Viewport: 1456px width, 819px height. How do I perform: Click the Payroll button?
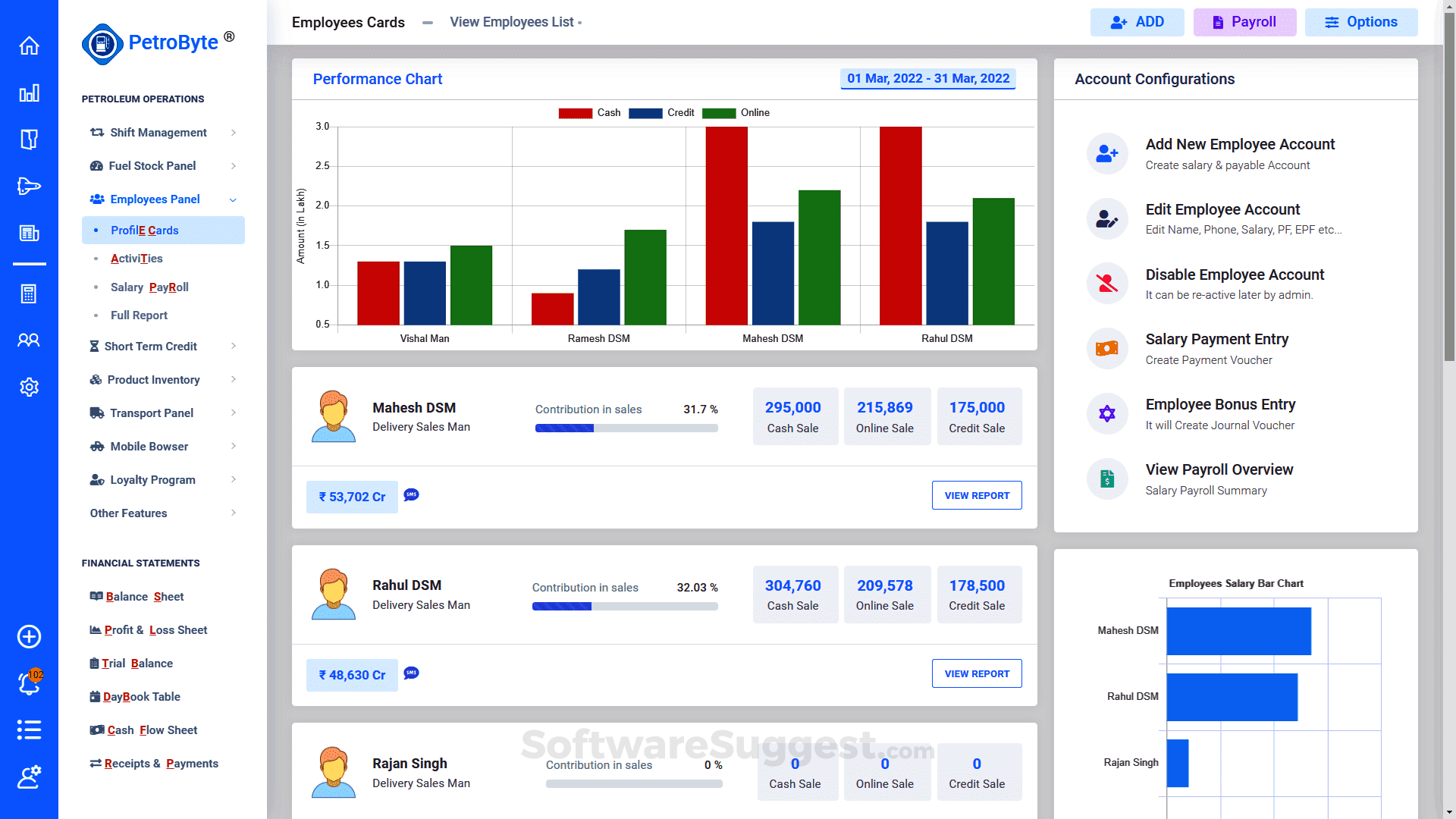pos(1244,22)
